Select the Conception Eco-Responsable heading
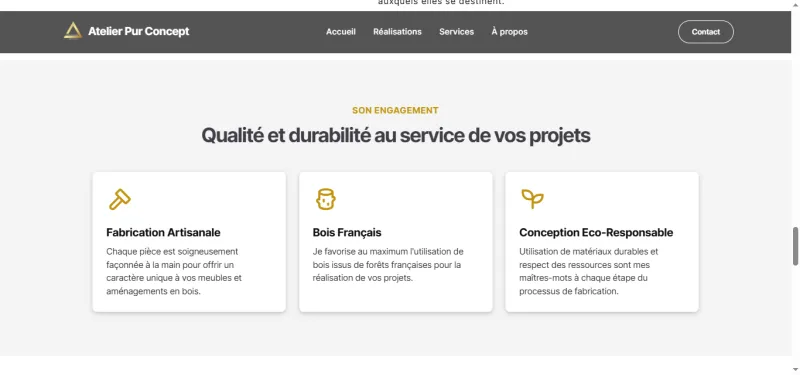The width and height of the screenshot is (800, 375). tap(596, 233)
